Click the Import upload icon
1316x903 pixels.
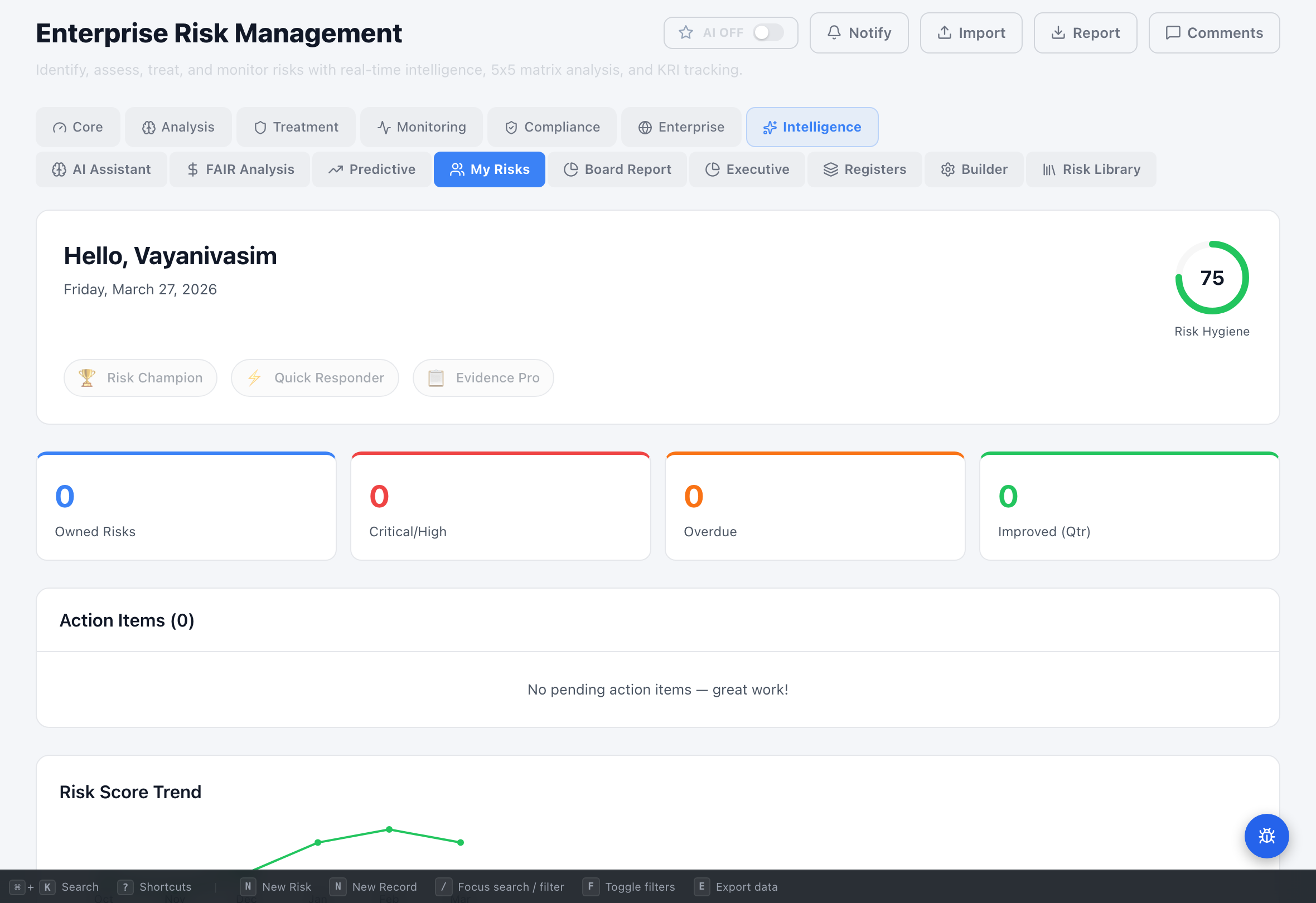point(945,33)
